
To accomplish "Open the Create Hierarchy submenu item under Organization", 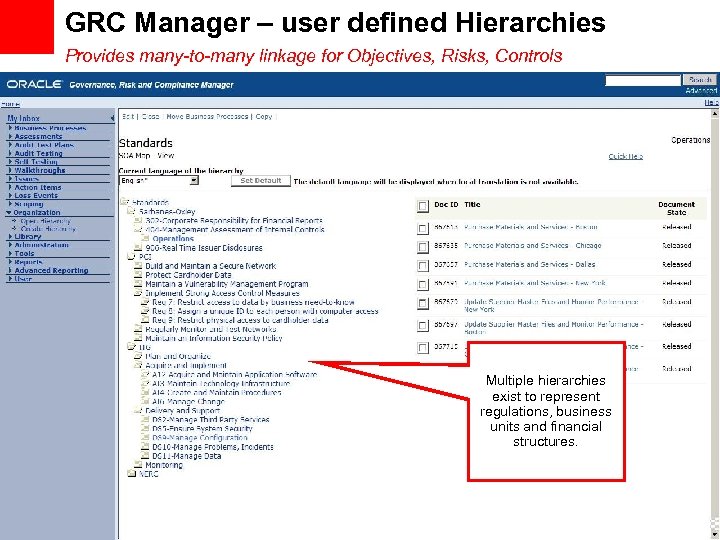I will [x=48, y=229].
